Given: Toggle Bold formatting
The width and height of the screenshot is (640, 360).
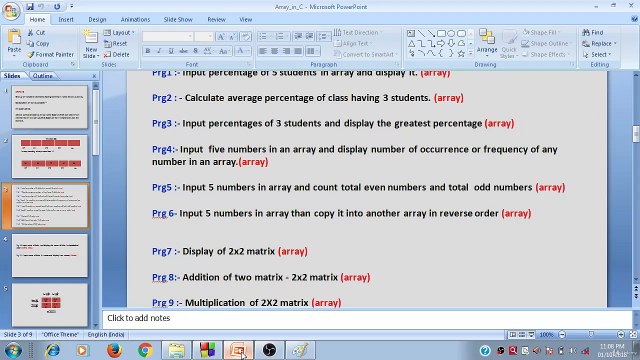Looking at the screenshot, I should pyautogui.click(x=148, y=51).
